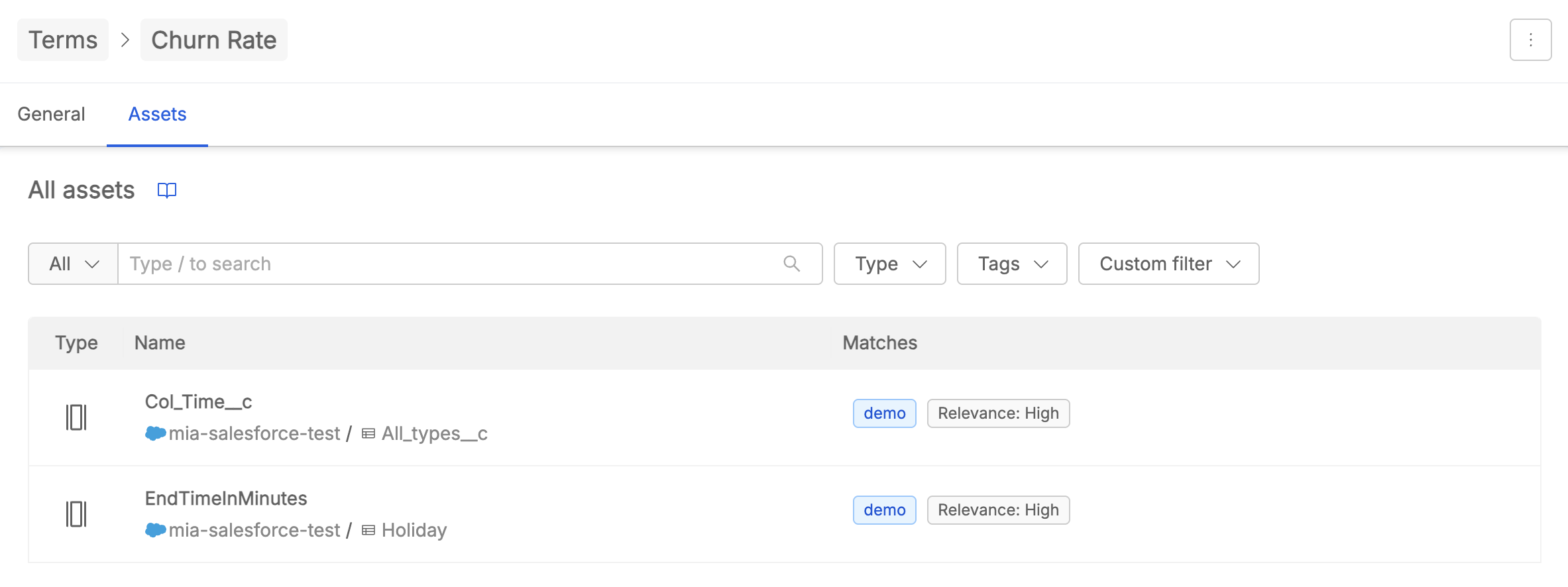Click Relevance: High badge for EndTimeInMinutes
The width and height of the screenshot is (1568, 587).
998,510
